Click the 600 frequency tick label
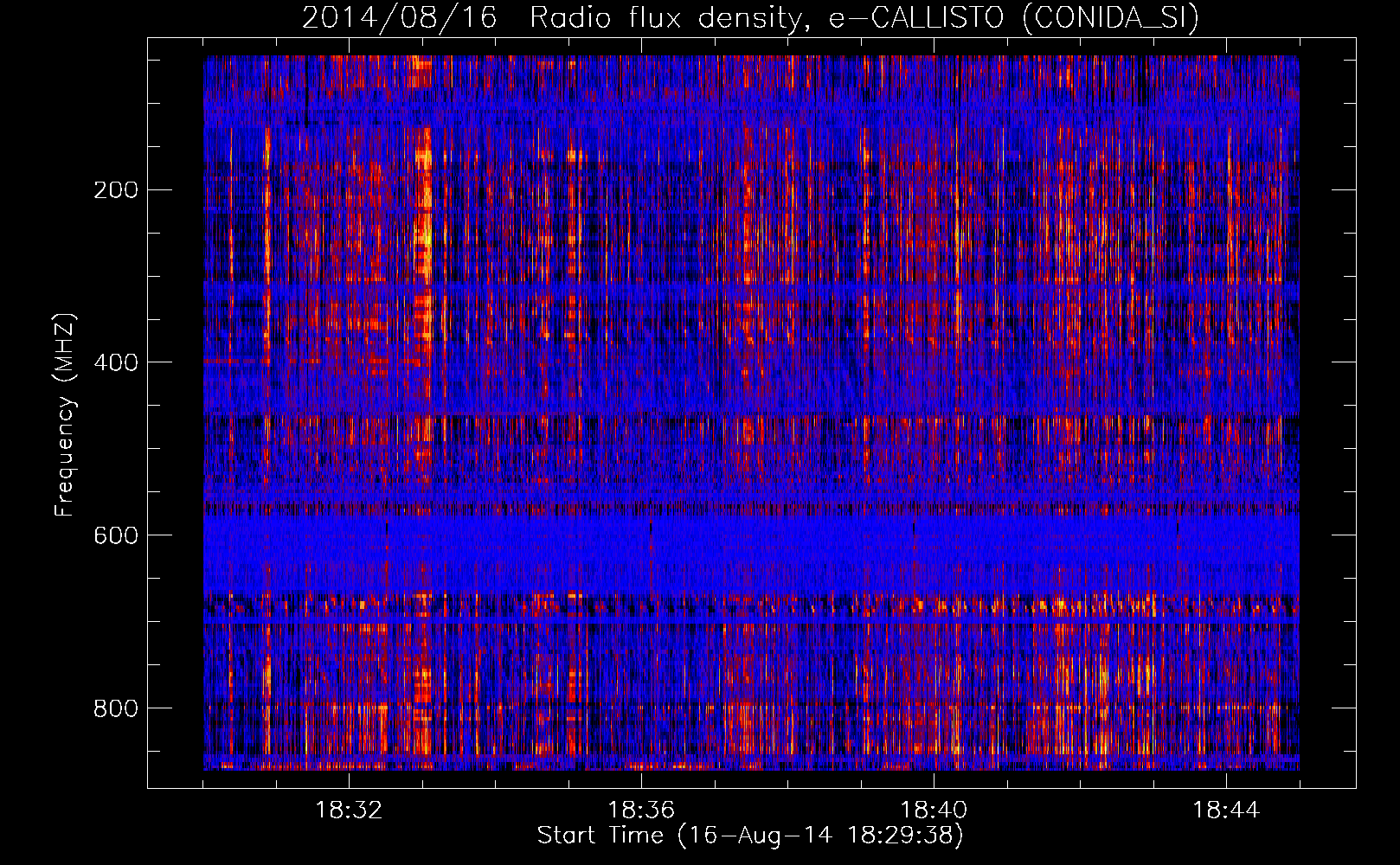 coord(116,535)
